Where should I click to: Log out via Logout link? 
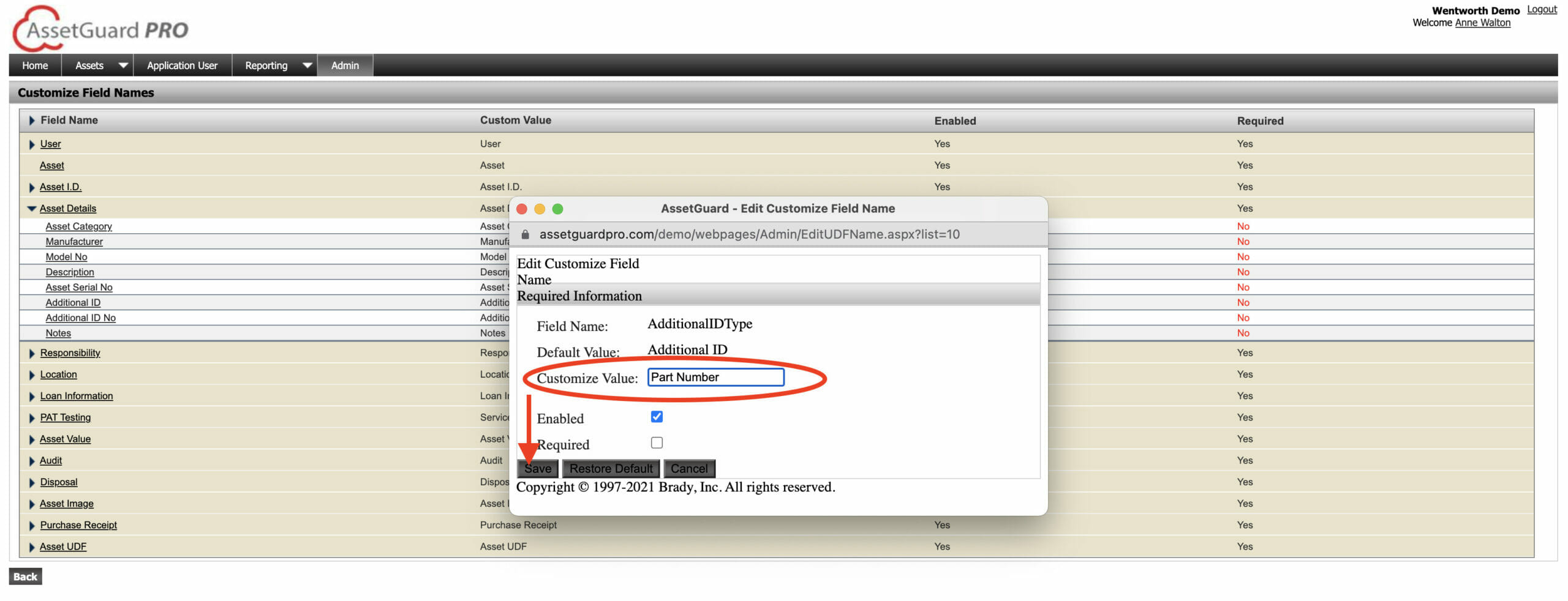click(1542, 9)
